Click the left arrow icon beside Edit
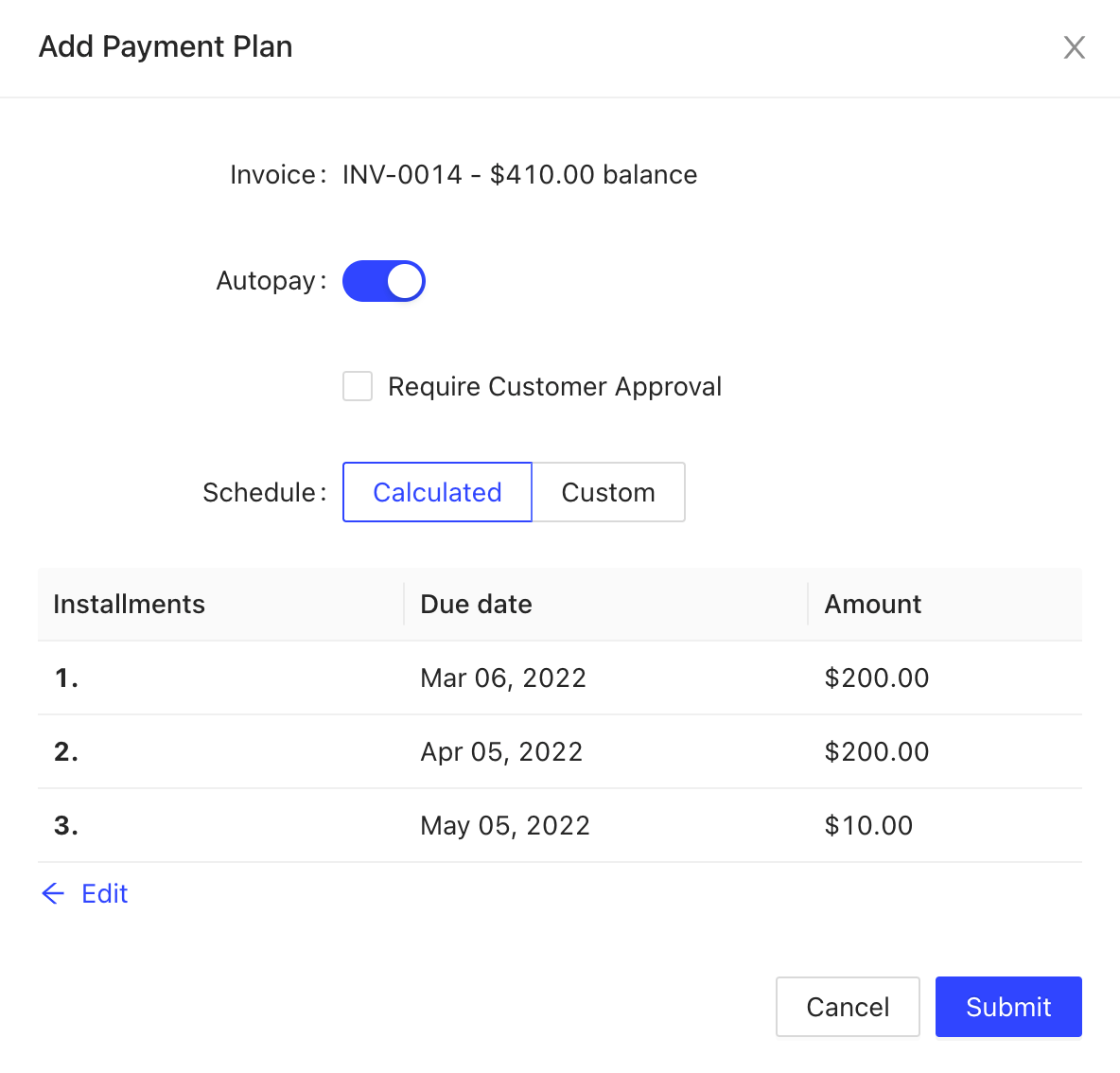This screenshot has height=1073, width=1120. 53,893
